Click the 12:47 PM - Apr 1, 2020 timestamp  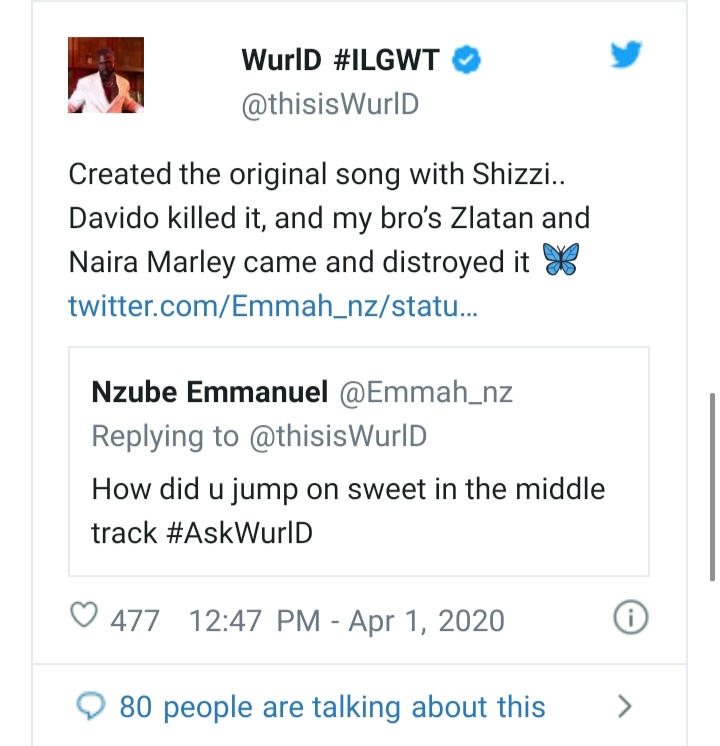(346, 620)
